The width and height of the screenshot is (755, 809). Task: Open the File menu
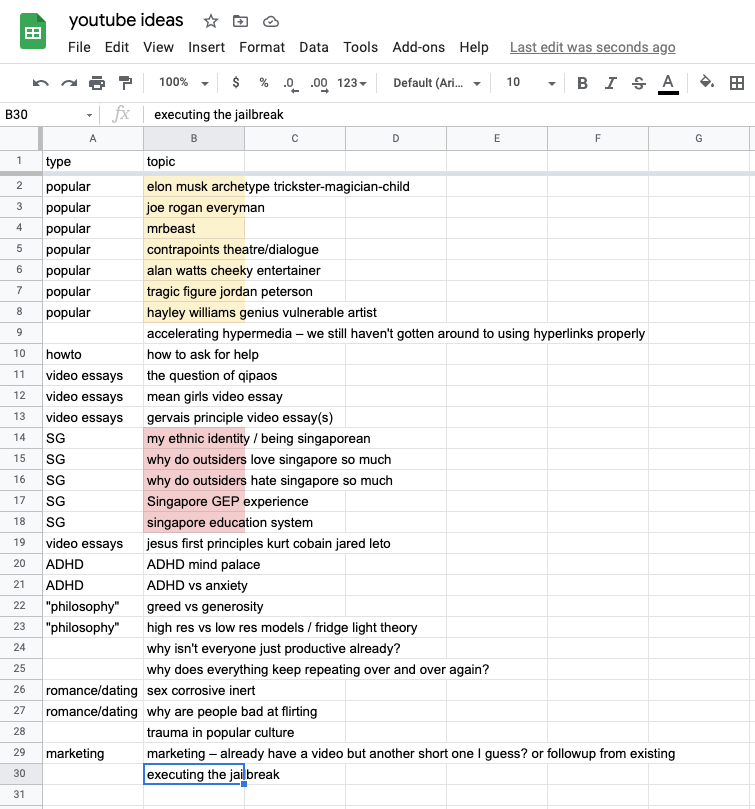pos(79,47)
